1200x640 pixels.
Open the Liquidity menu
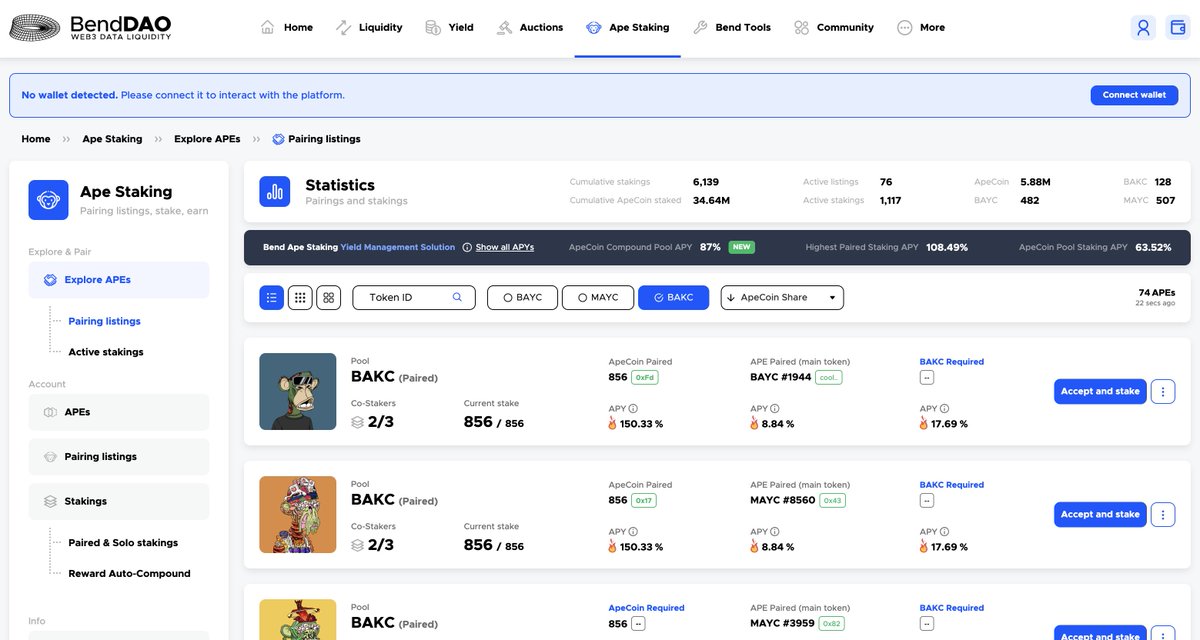pyautogui.click(x=369, y=27)
